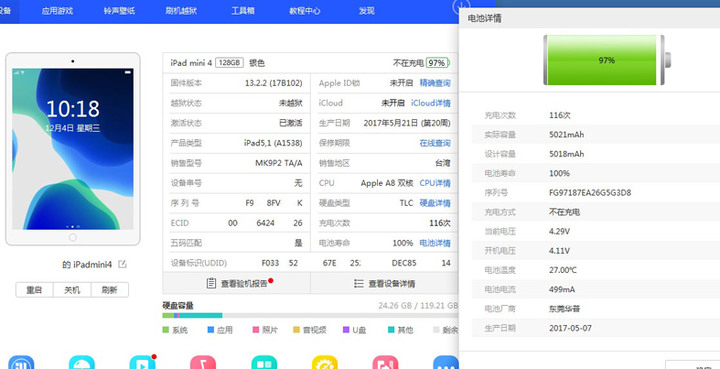Go to the 刷机越狱 tab
Viewport: 720px width, 369px height.
tap(181, 11)
